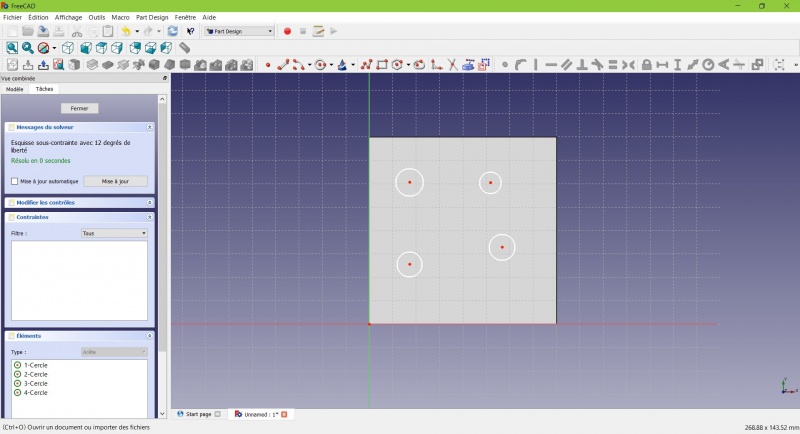
Task: Click the measure distance ruler icon
Action: [184, 48]
